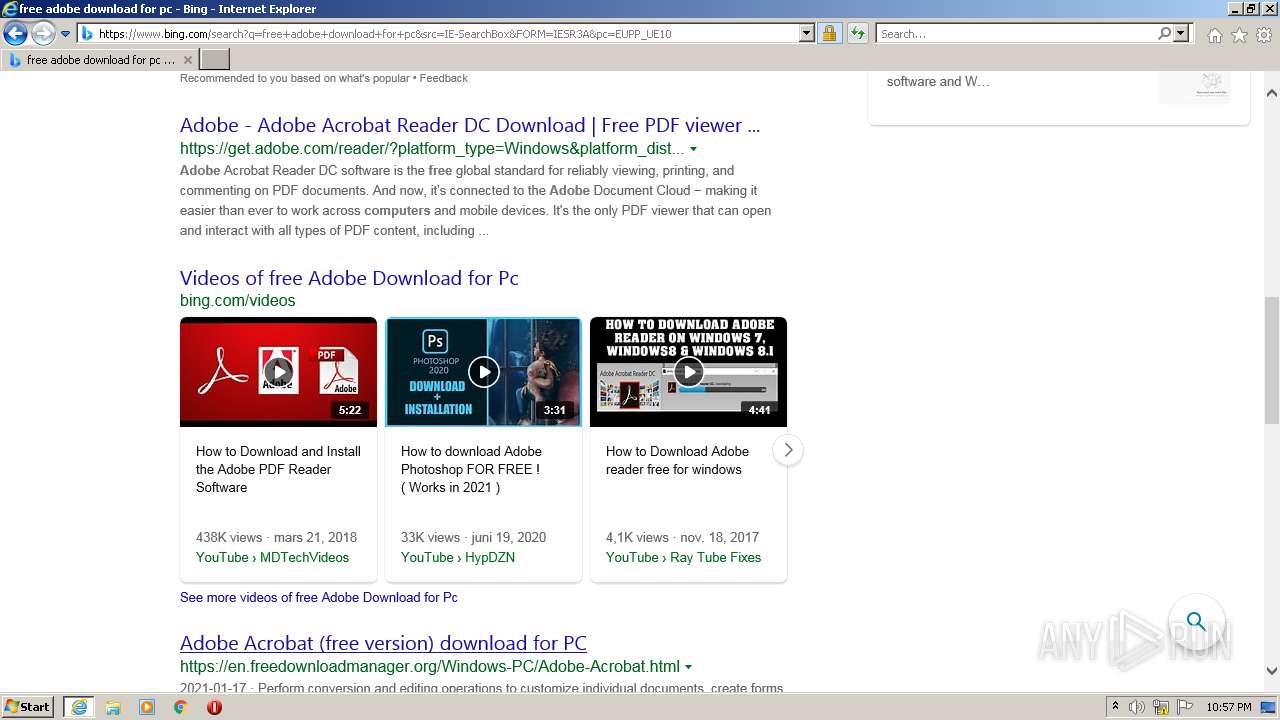Select the 'free adobe download for pc' tab

point(98,60)
